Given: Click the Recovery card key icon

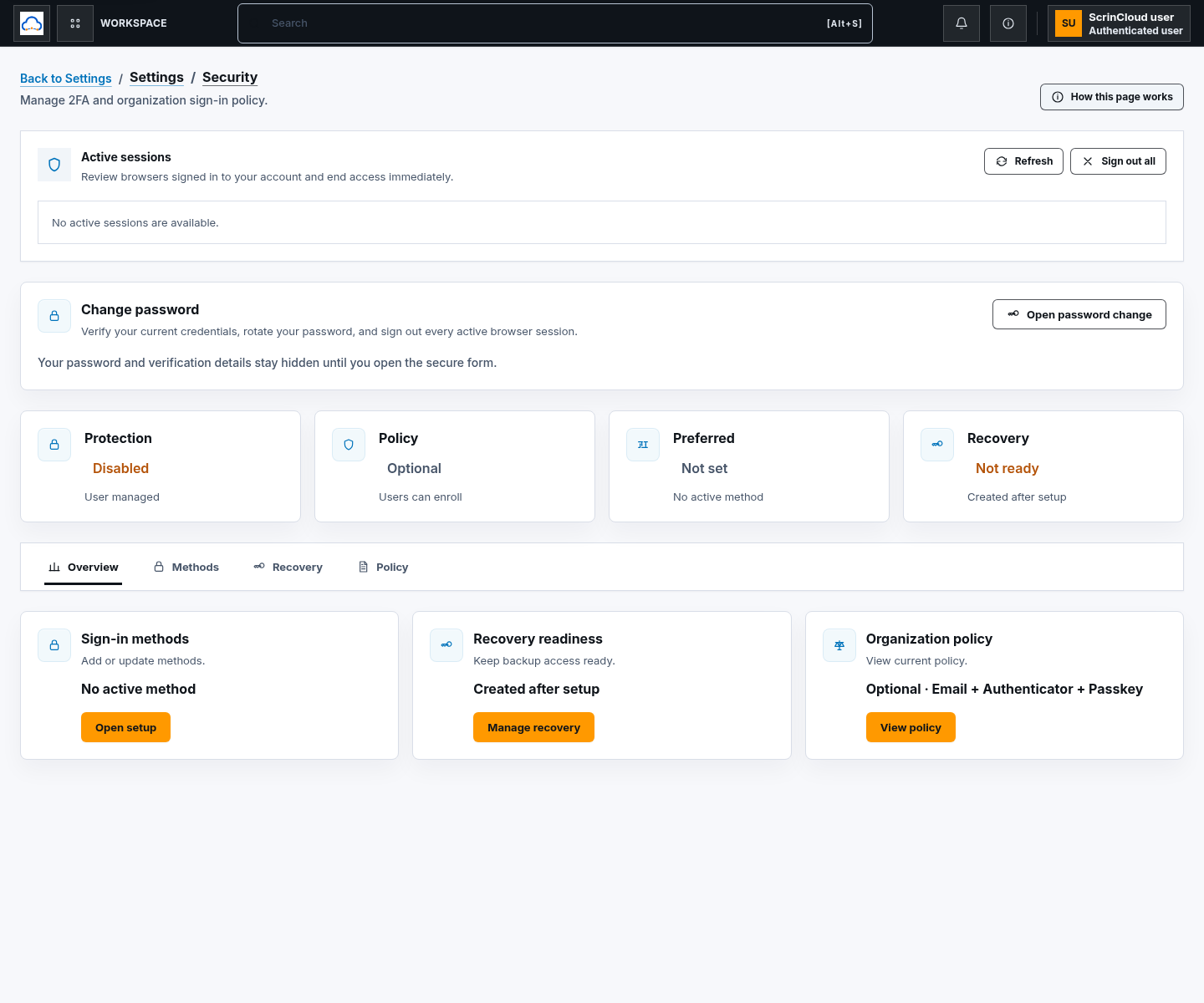Looking at the screenshot, I should point(937,445).
